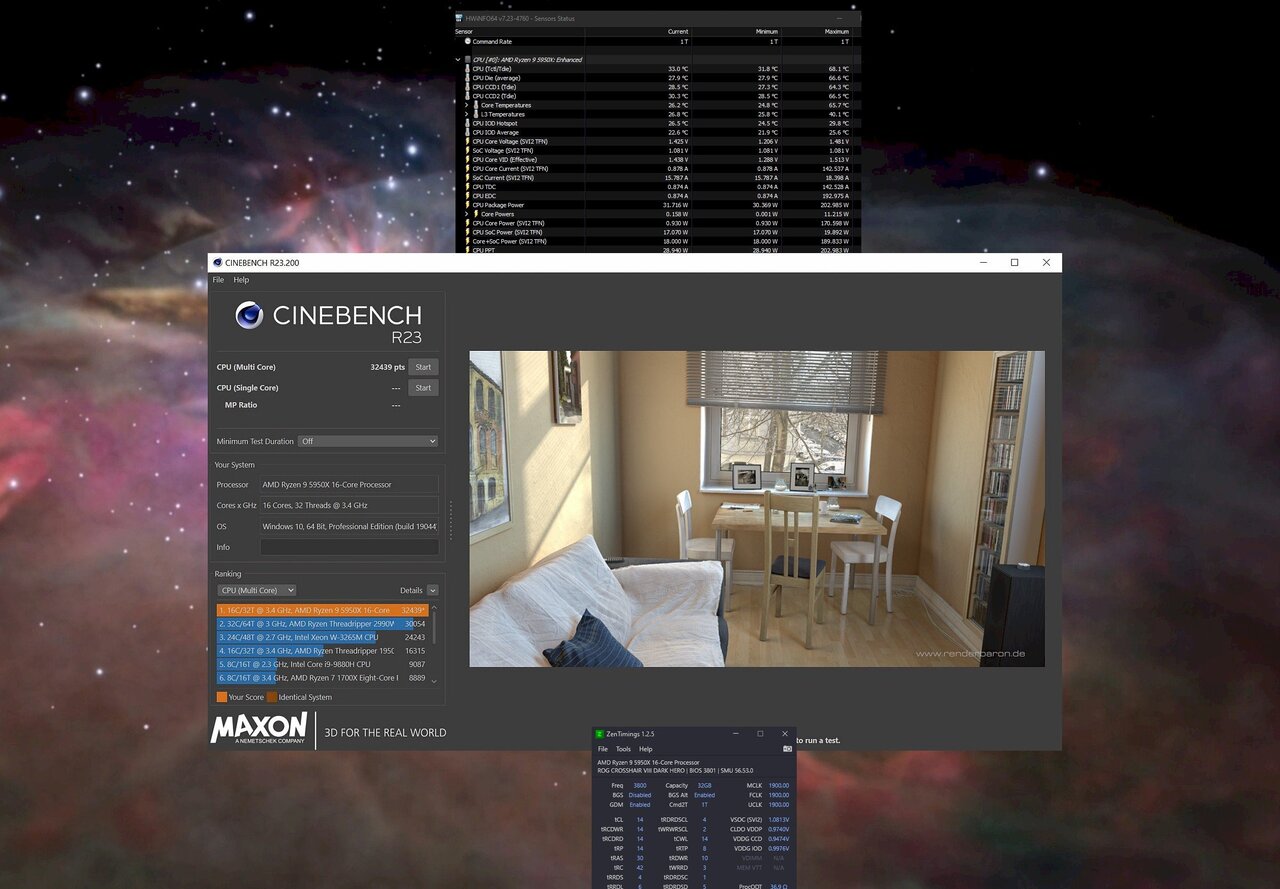1280x889 pixels.
Task: Click the CPU (Tctl/Tdie) thermometer icon
Action: pyautogui.click(x=467, y=69)
